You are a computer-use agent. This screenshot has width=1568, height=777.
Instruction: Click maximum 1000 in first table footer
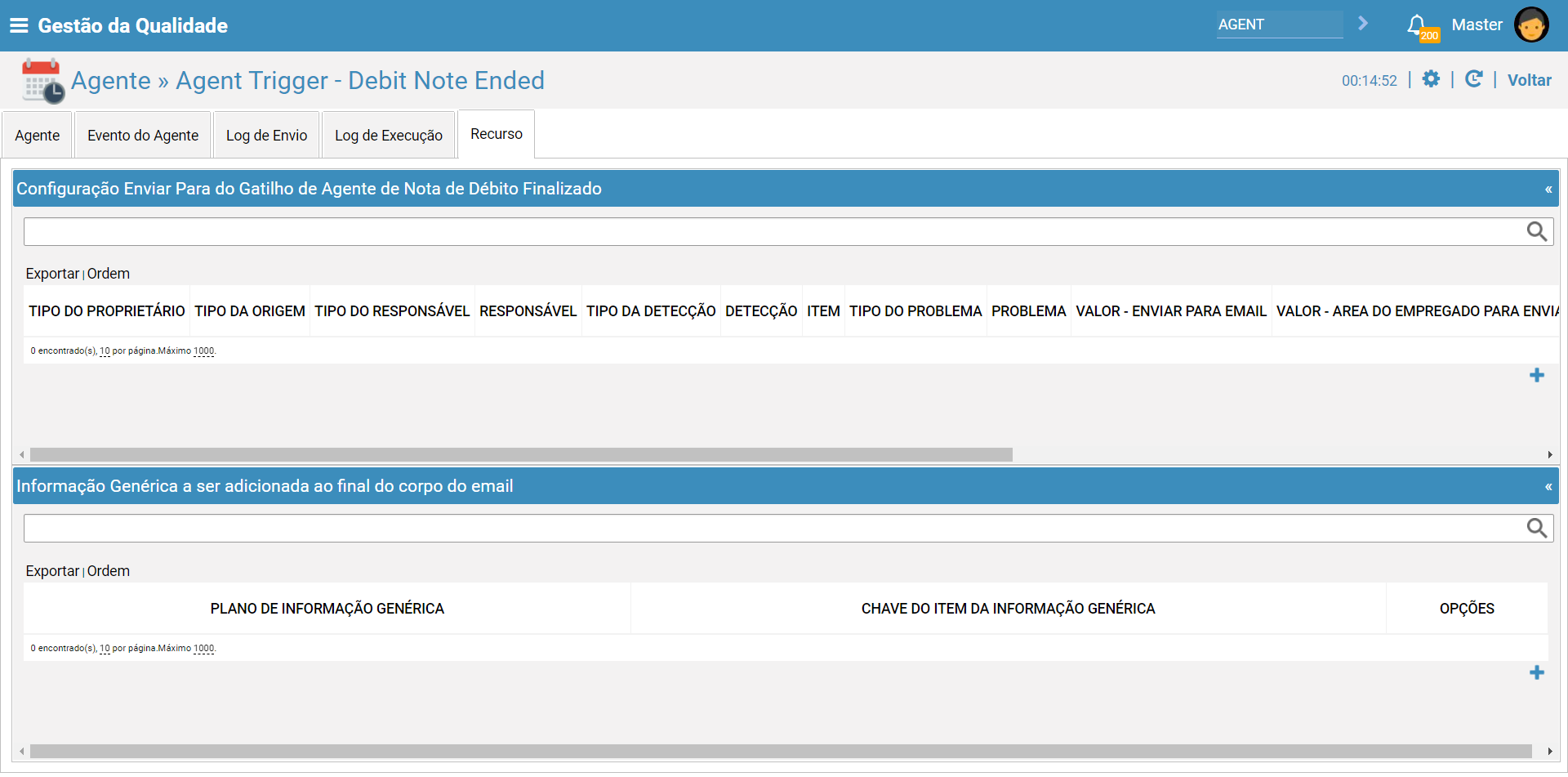click(x=203, y=351)
